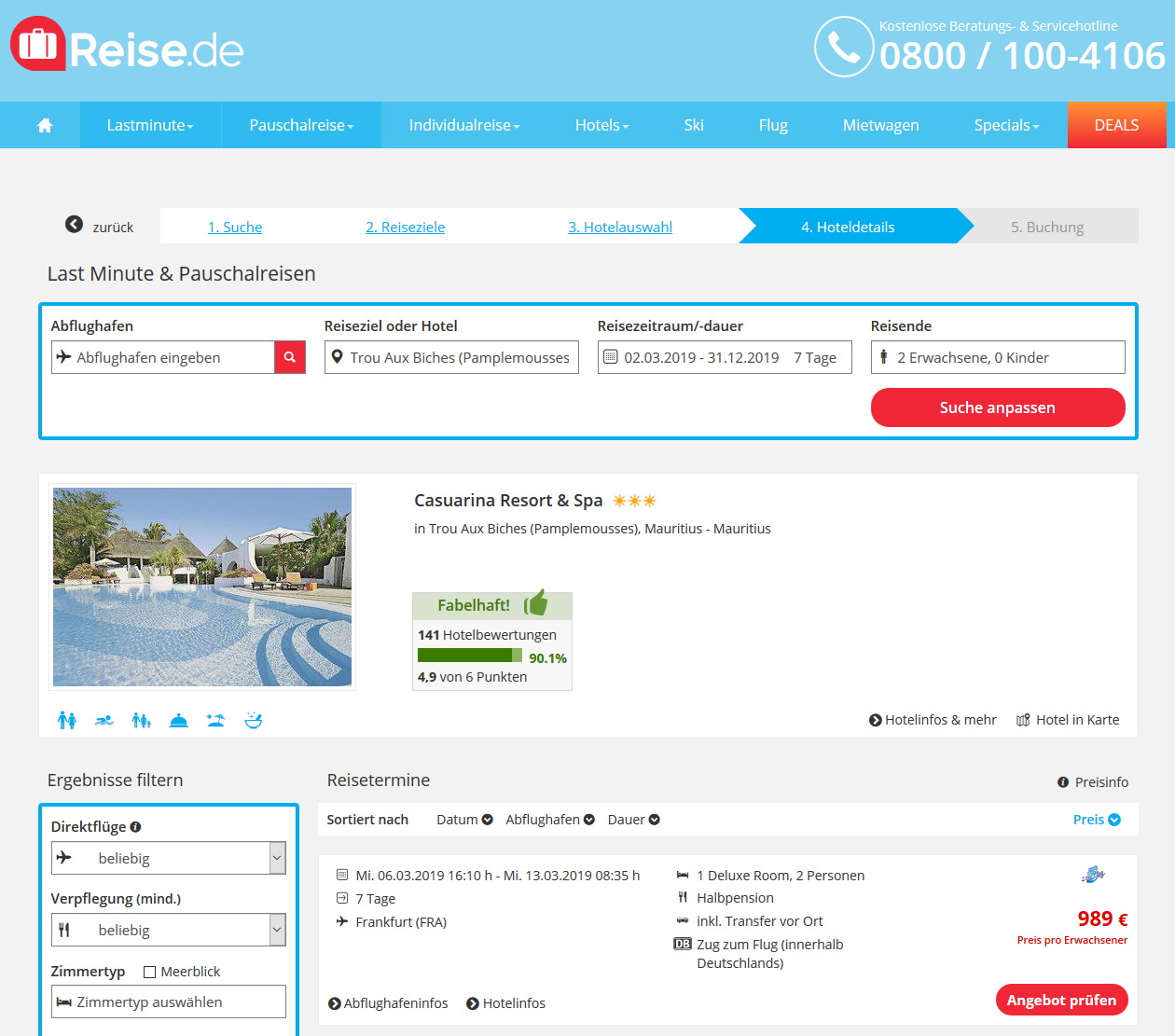Viewport: 1175px width, 1036px height.
Task: Click the wellness bowl amenity icon
Action: point(253,720)
